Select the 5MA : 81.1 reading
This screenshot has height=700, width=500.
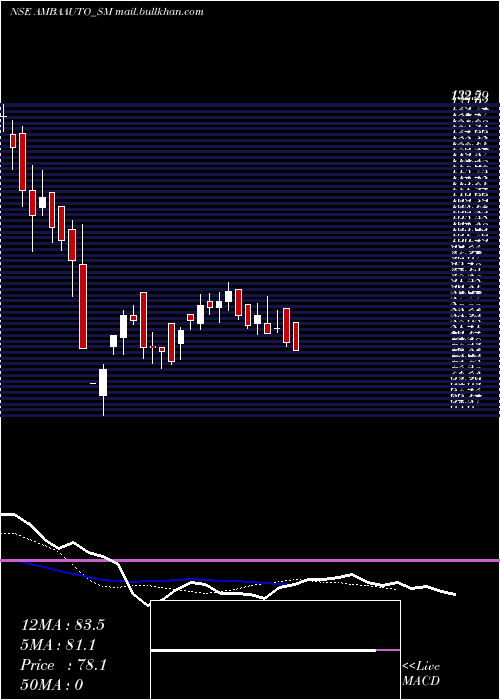(x=58, y=645)
